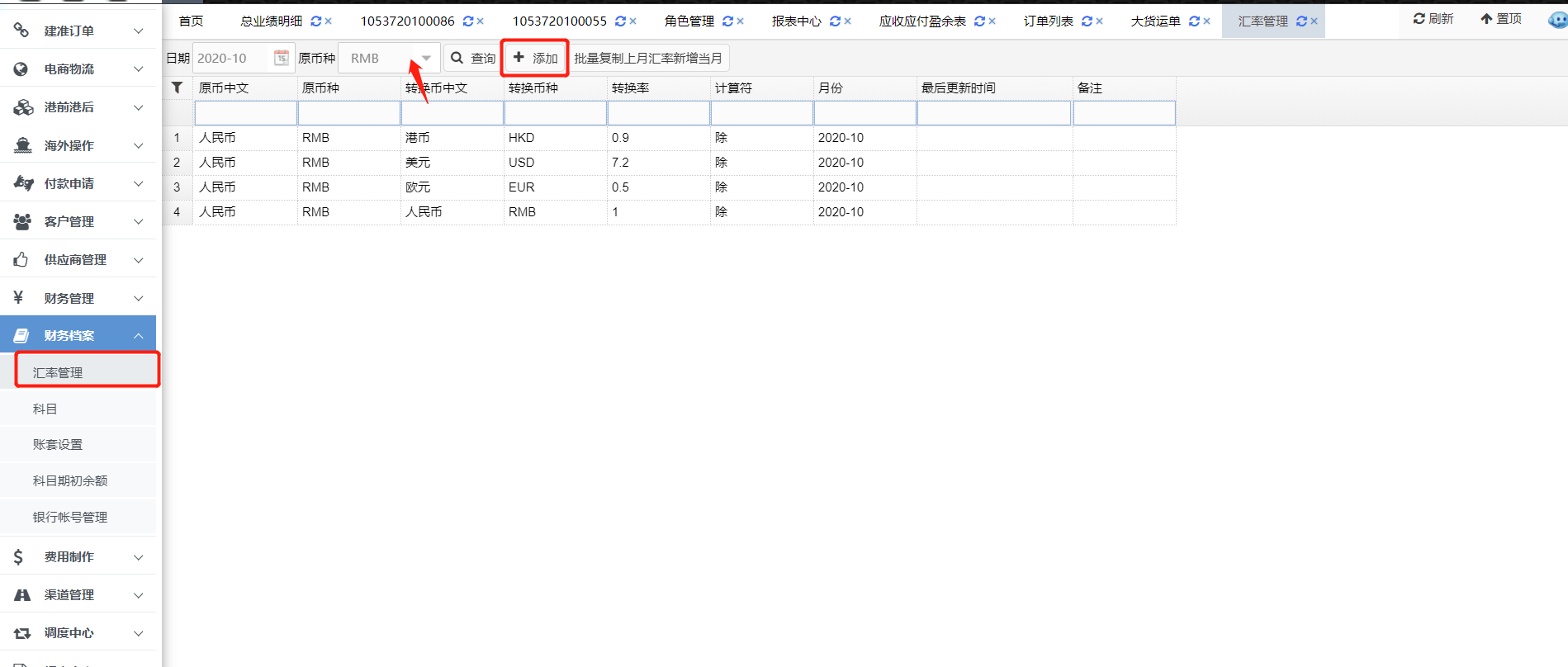
Task: Reload the 大货运单 tab
Action: click(1194, 21)
